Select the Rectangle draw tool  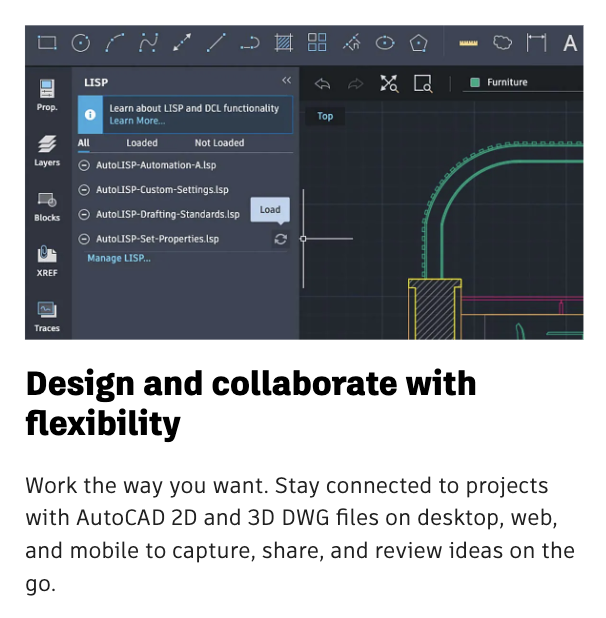point(47,43)
